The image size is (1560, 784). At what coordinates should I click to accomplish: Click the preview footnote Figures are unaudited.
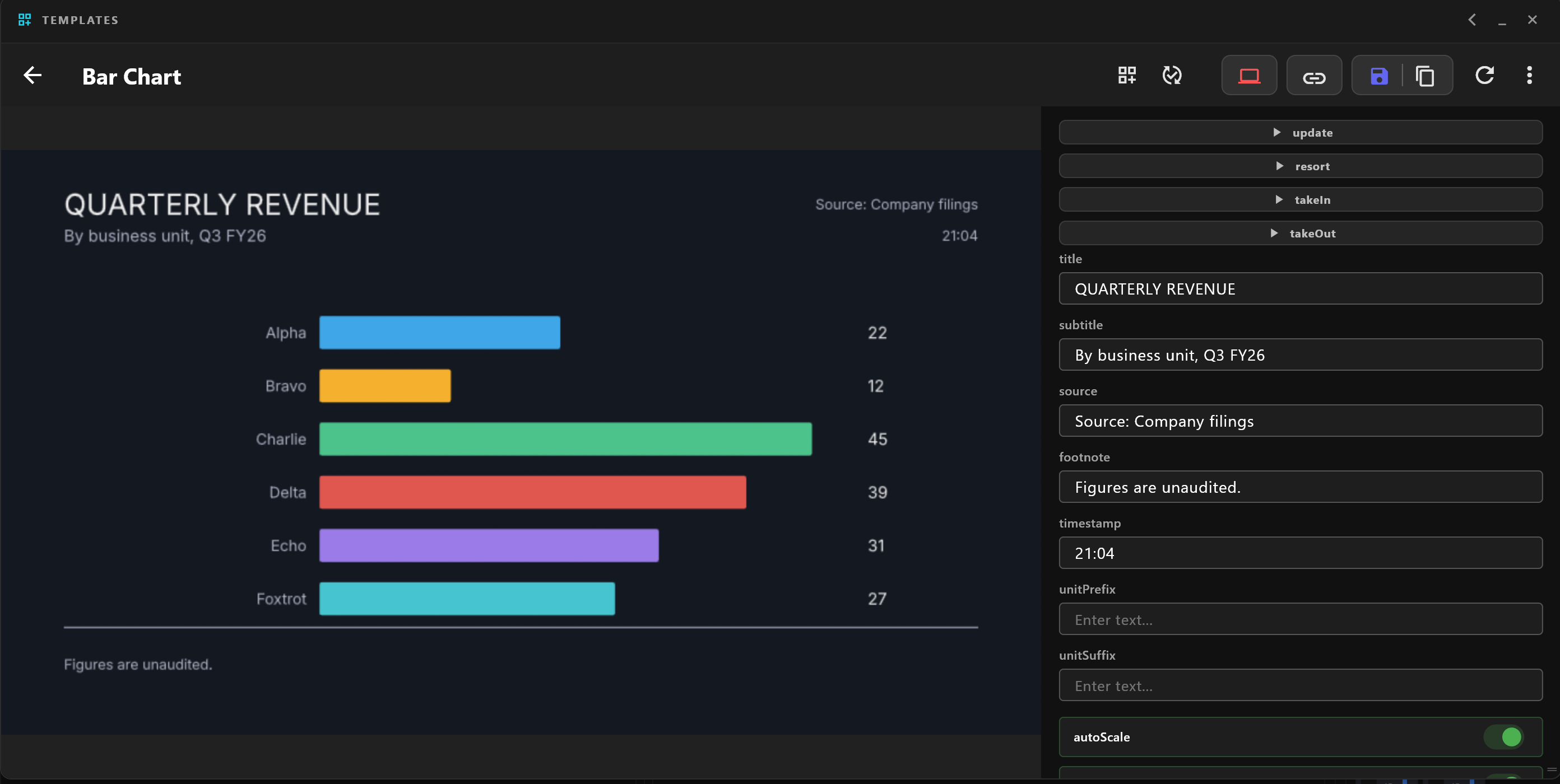138,664
